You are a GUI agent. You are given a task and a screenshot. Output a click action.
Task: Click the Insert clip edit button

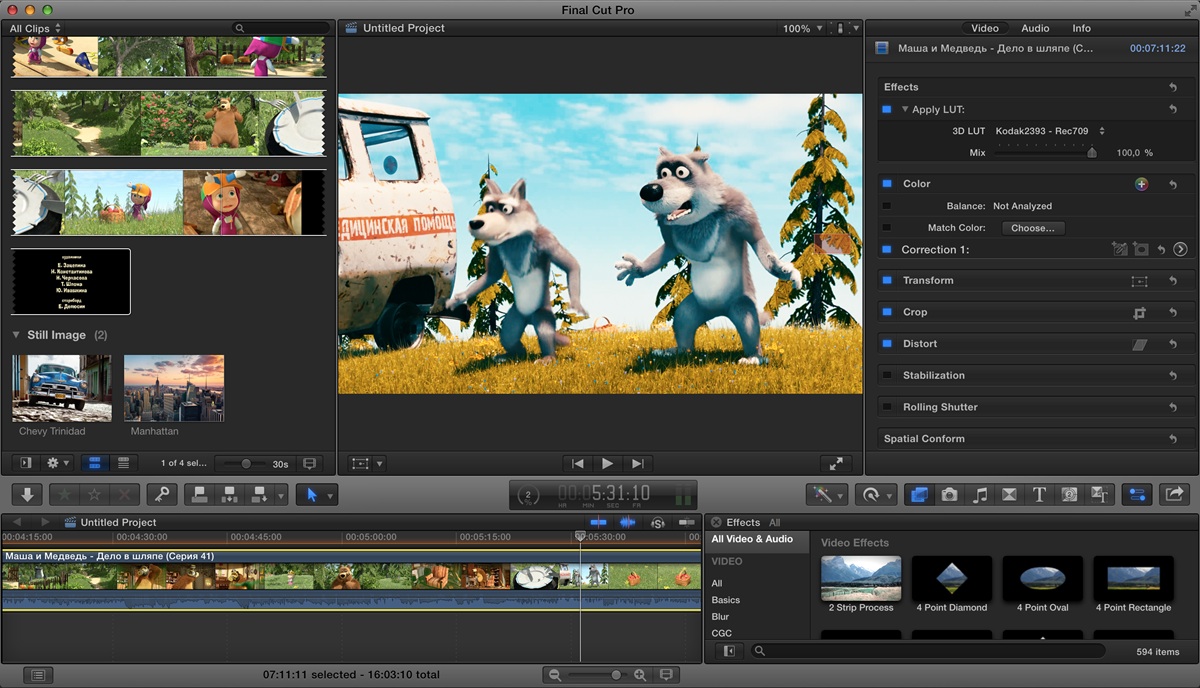230,494
